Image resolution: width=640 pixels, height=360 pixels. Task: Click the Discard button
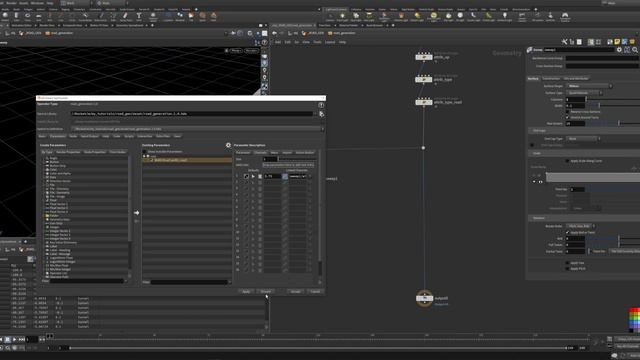point(266,291)
